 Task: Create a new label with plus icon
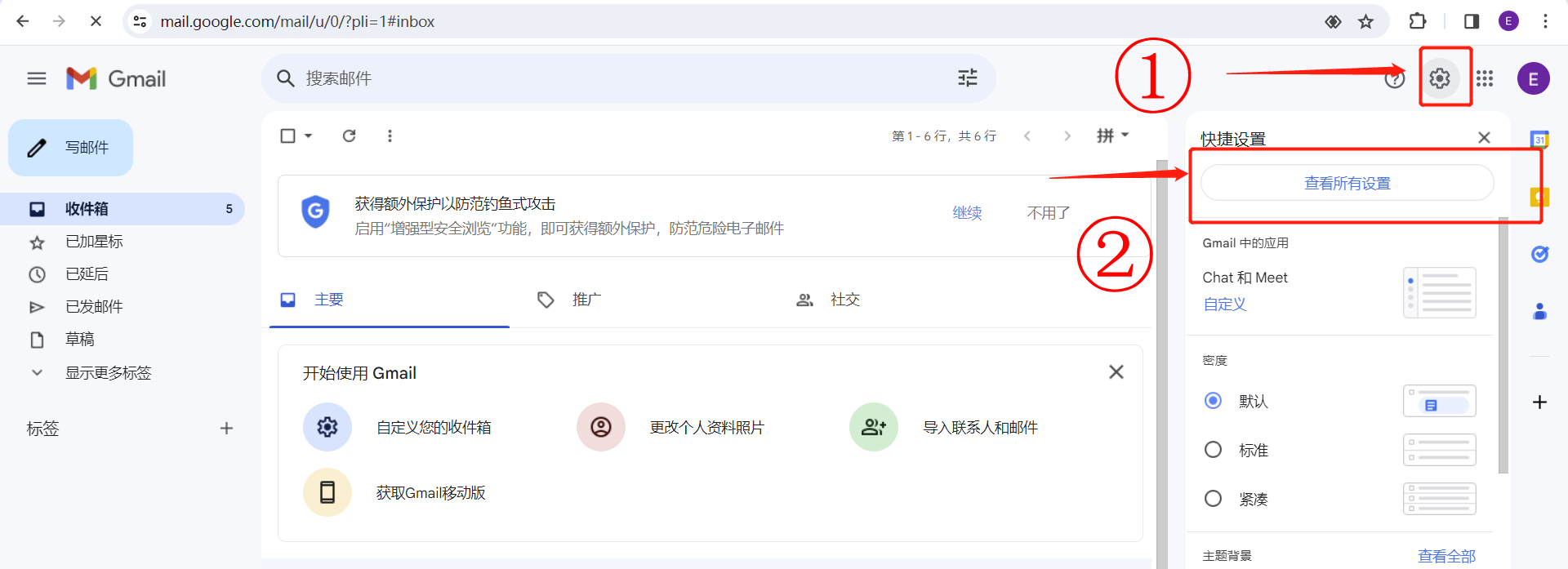(x=226, y=429)
